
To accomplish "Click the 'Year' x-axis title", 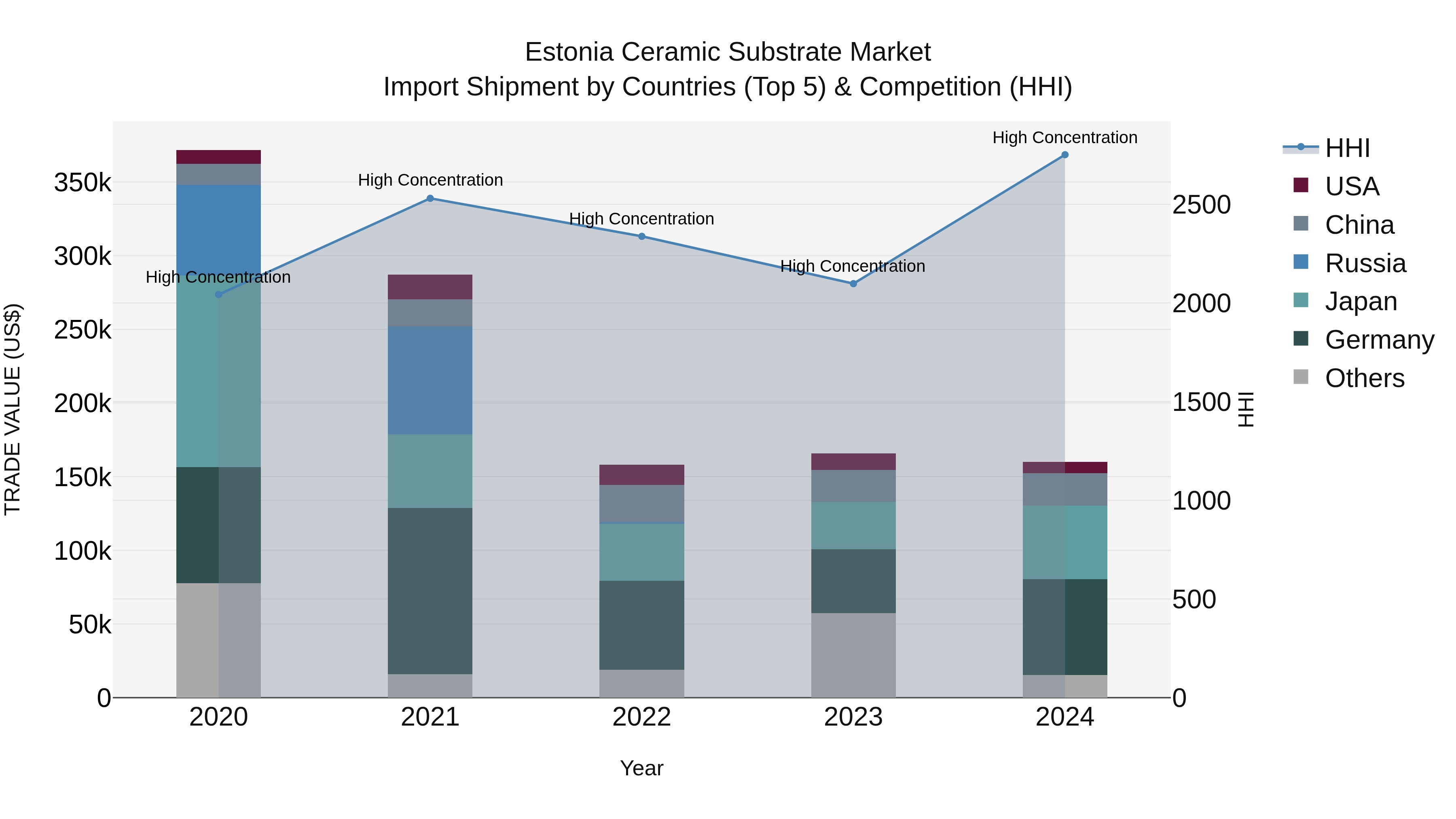I will (x=641, y=768).
